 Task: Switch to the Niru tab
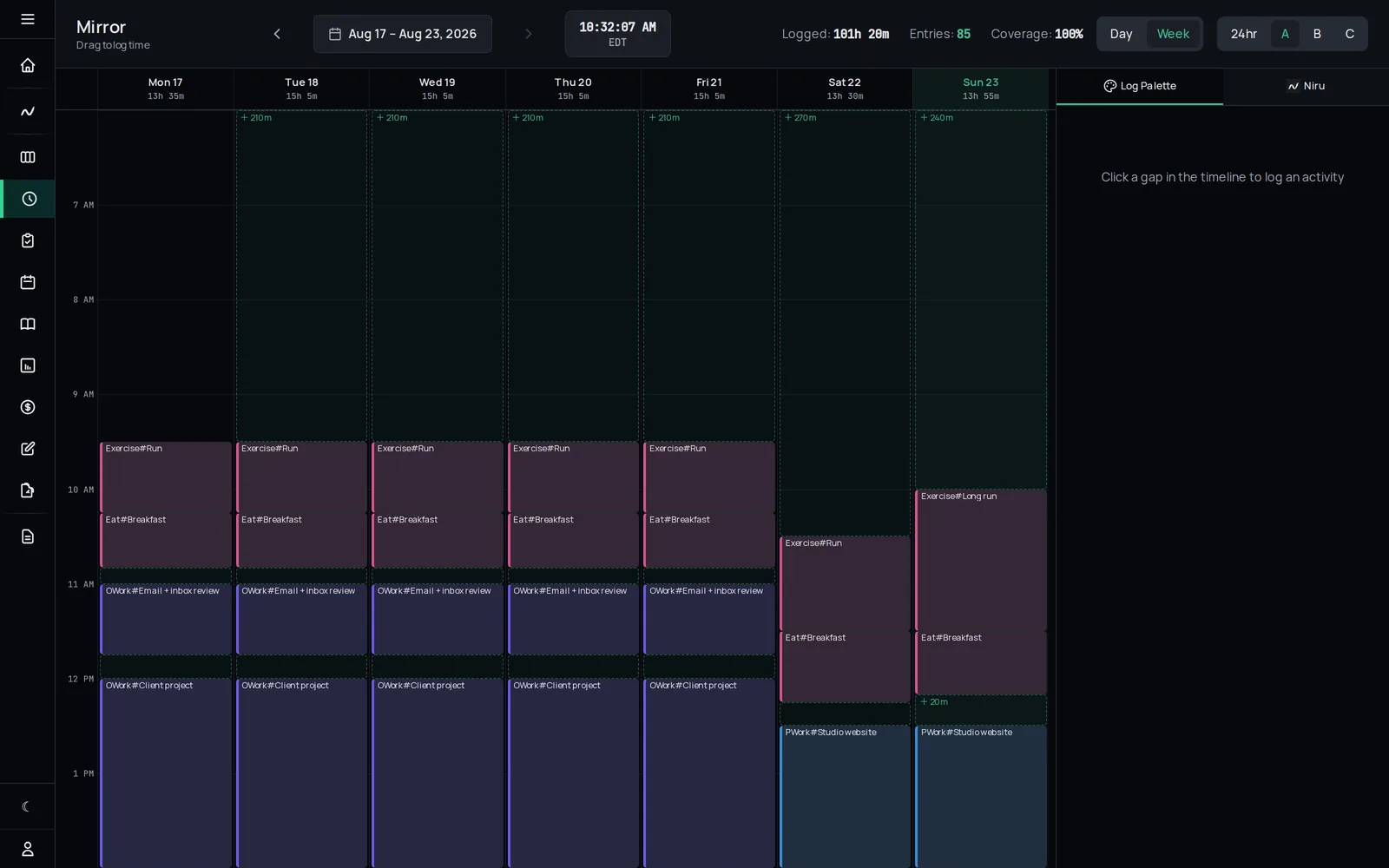[1306, 86]
